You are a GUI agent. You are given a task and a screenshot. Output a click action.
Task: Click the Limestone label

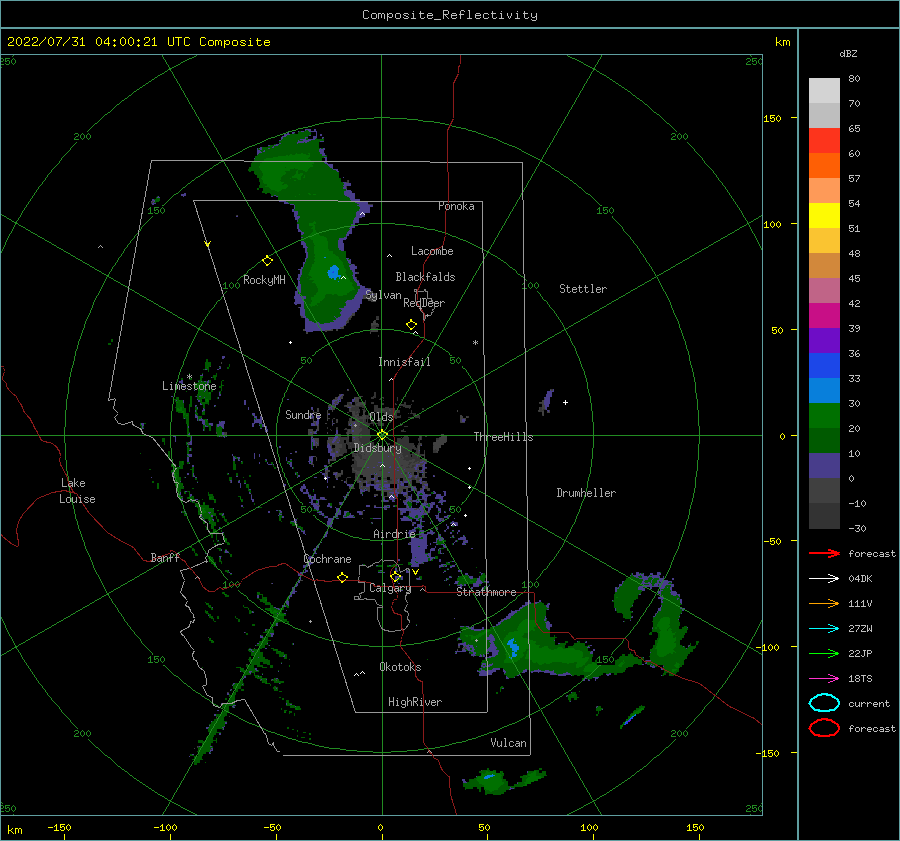[x=189, y=386]
